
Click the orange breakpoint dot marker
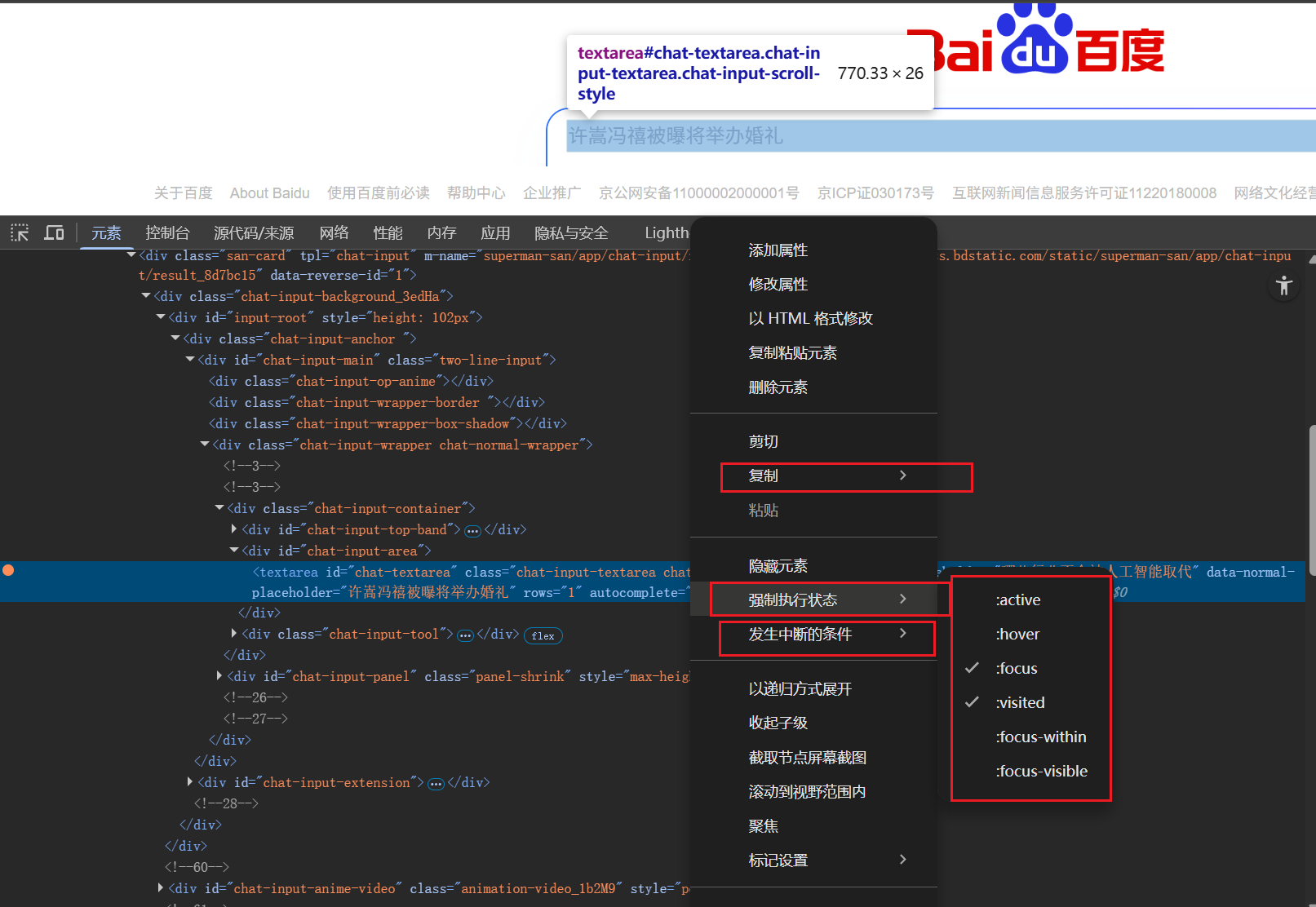tap(8, 570)
